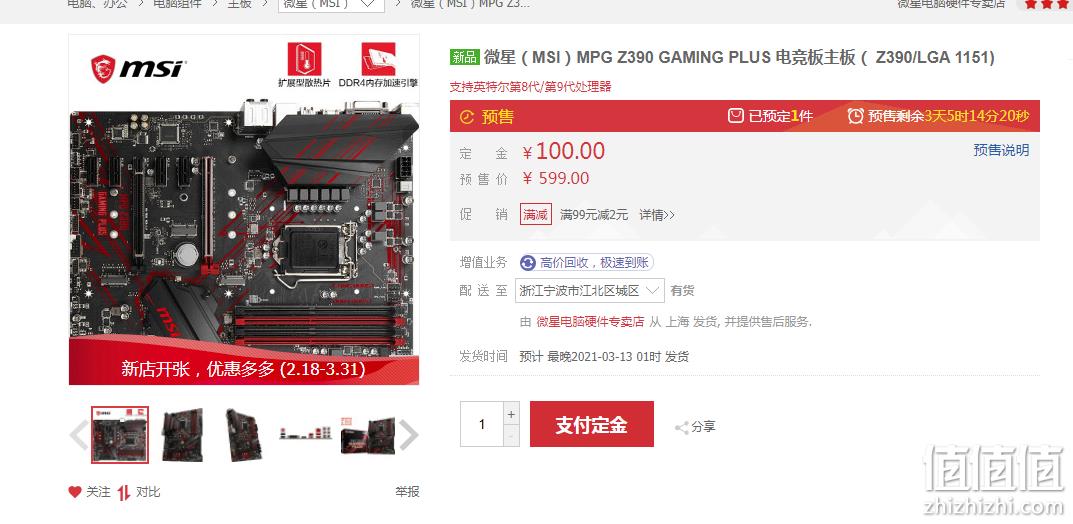Viewport: 1073px width, 524px height.
Task: Click the 分享 share icon
Action: point(682,428)
